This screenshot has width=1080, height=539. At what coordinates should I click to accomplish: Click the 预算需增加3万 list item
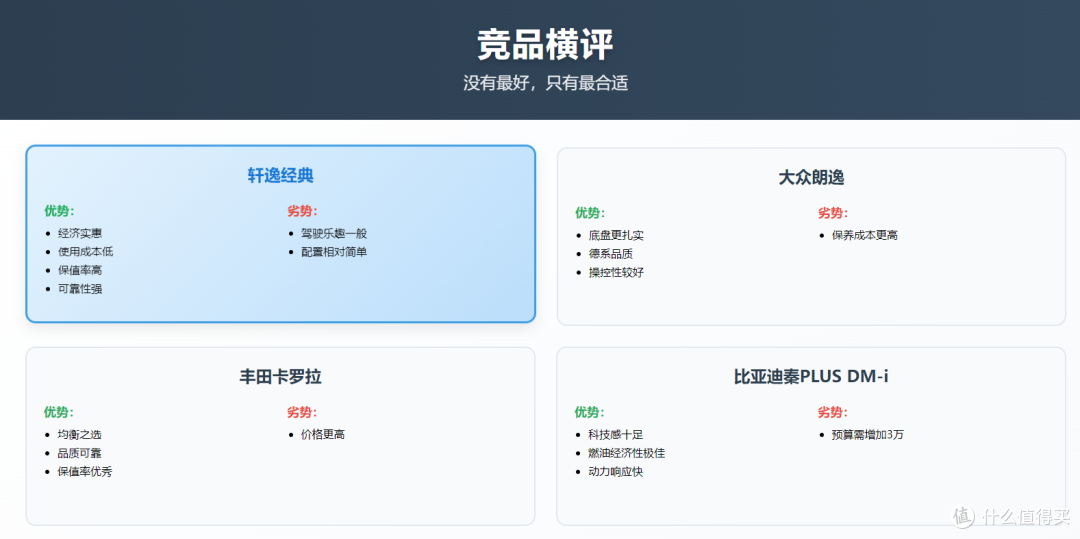pos(868,435)
